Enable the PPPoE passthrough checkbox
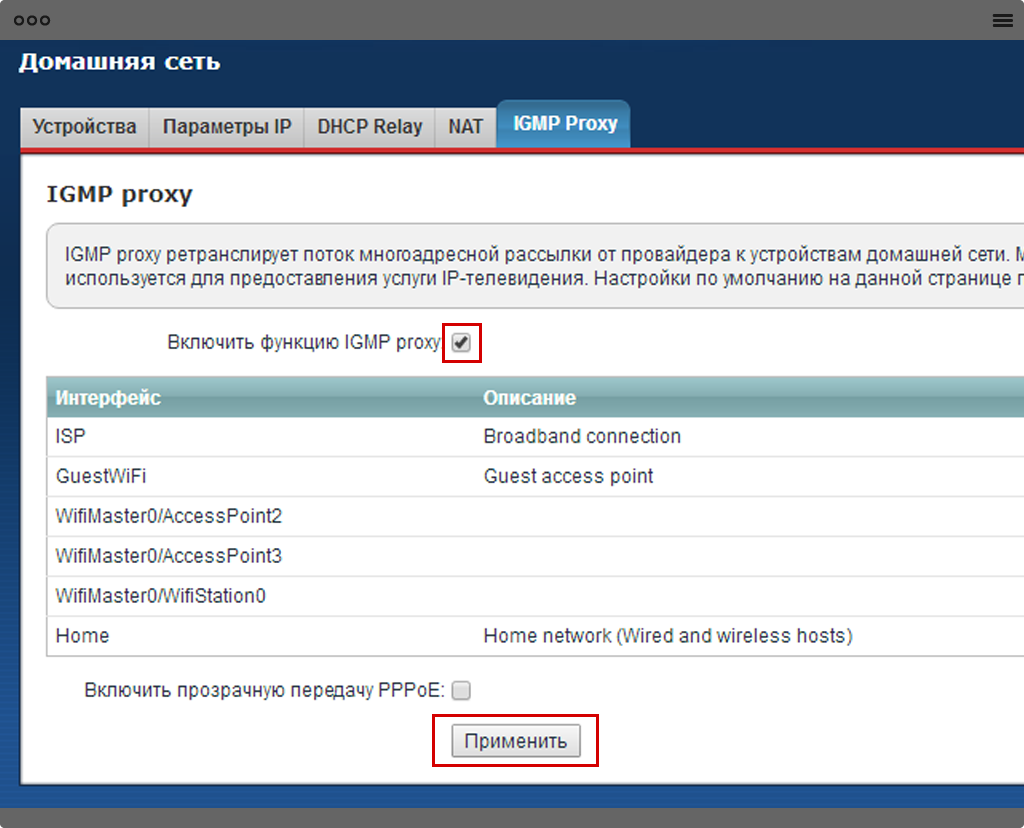This screenshot has width=1024, height=828. click(461, 690)
